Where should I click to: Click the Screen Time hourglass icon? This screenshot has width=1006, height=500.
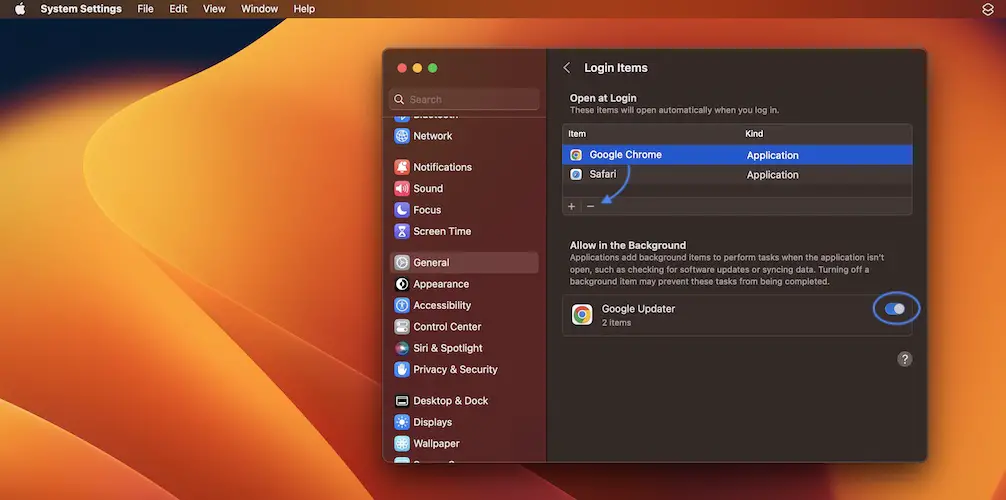pos(402,231)
